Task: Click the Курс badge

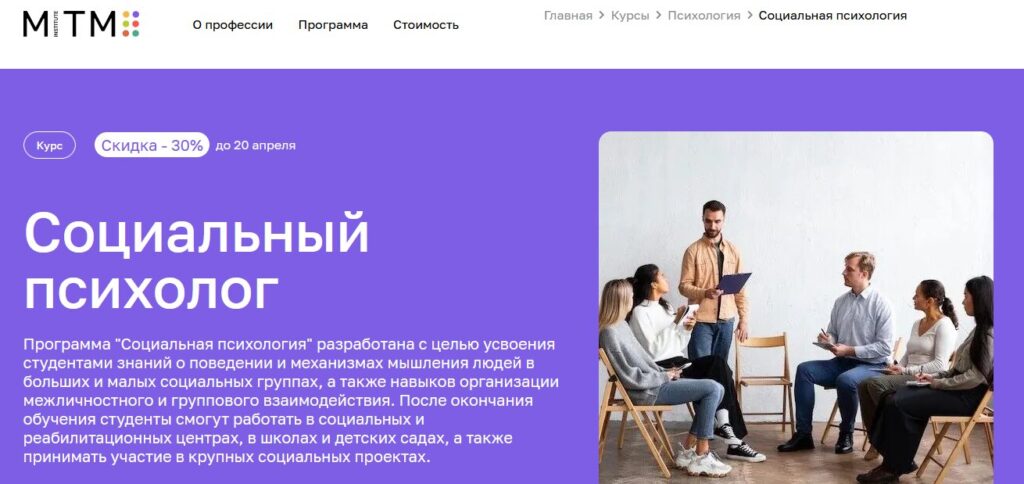Action: coord(50,145)
